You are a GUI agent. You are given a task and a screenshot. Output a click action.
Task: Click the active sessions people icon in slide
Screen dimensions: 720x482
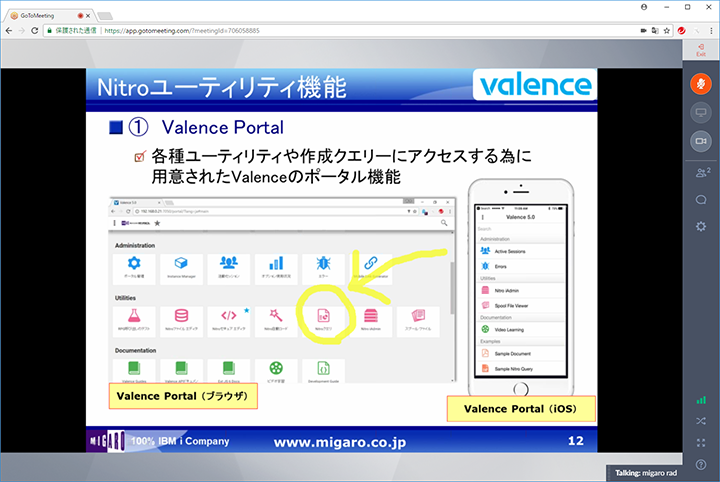pos(228,263)
